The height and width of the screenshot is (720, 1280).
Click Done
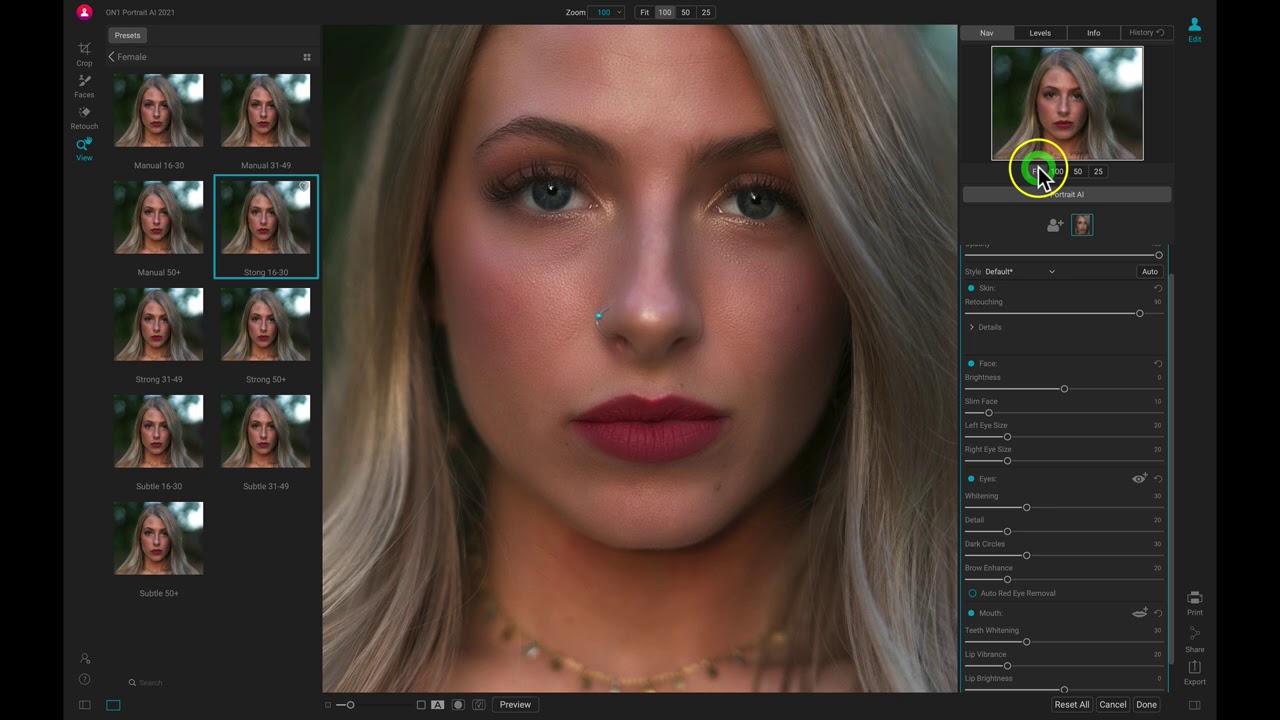(1146, 705)
